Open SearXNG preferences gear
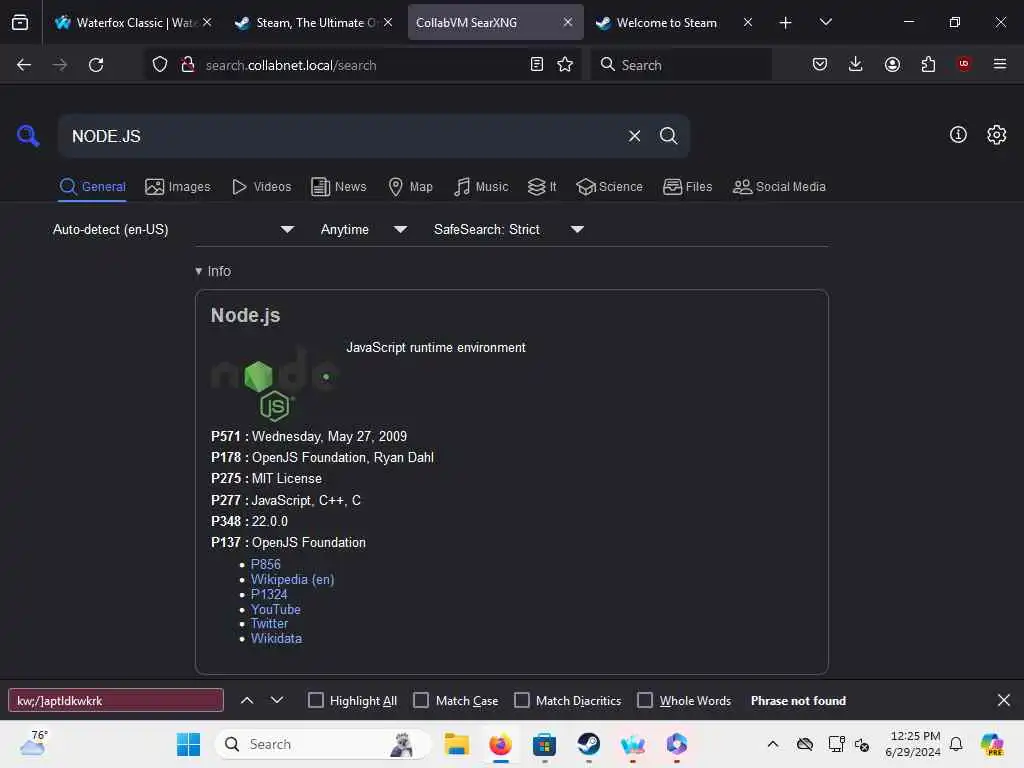Screen dimensions: 1024x768 tap(997, 135)
